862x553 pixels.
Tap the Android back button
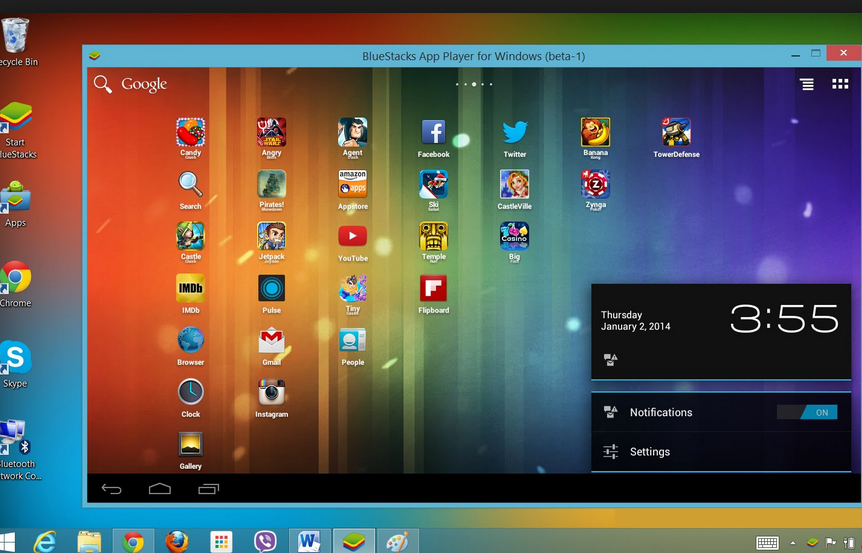(112, 489)
